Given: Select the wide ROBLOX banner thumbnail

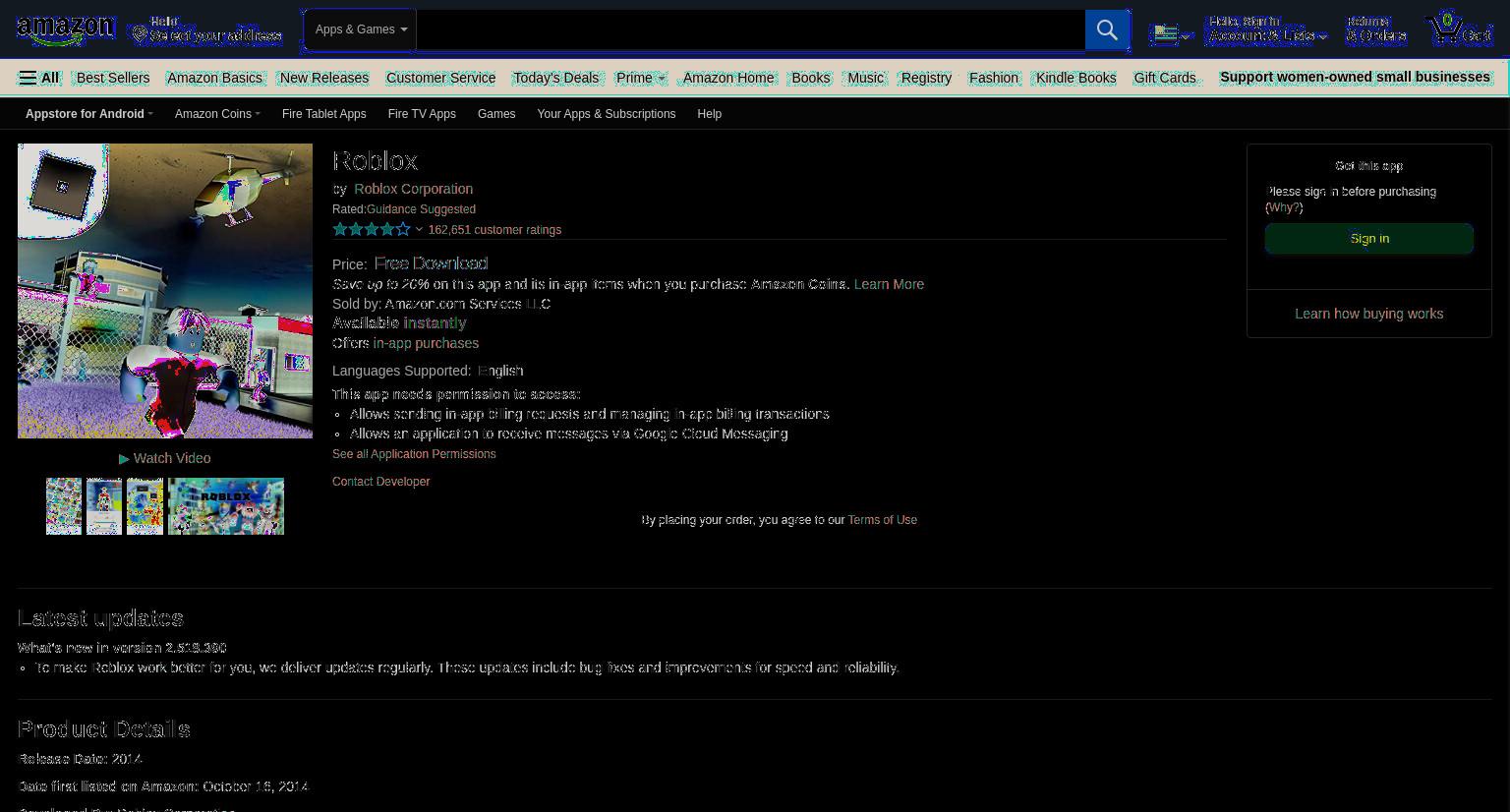Looking at the screenshot, I should point(226,506).
